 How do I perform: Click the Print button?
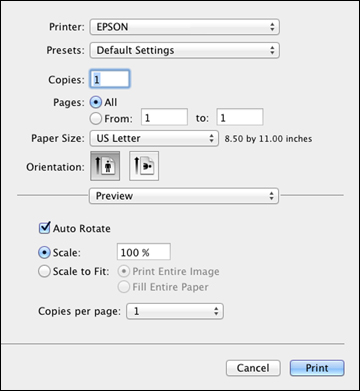317,368
